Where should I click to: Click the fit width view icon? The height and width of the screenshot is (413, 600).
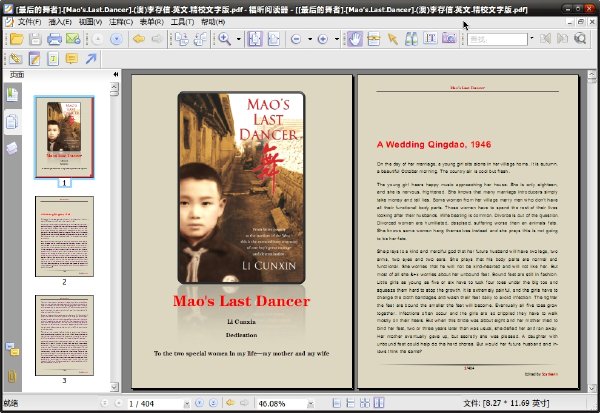273,39
